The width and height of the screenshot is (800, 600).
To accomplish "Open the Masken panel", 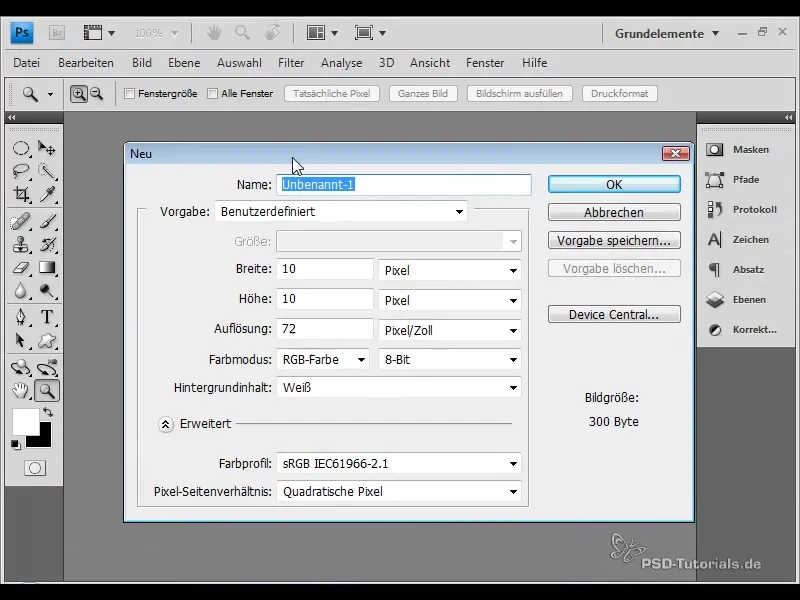I will [x=738, y=149].
